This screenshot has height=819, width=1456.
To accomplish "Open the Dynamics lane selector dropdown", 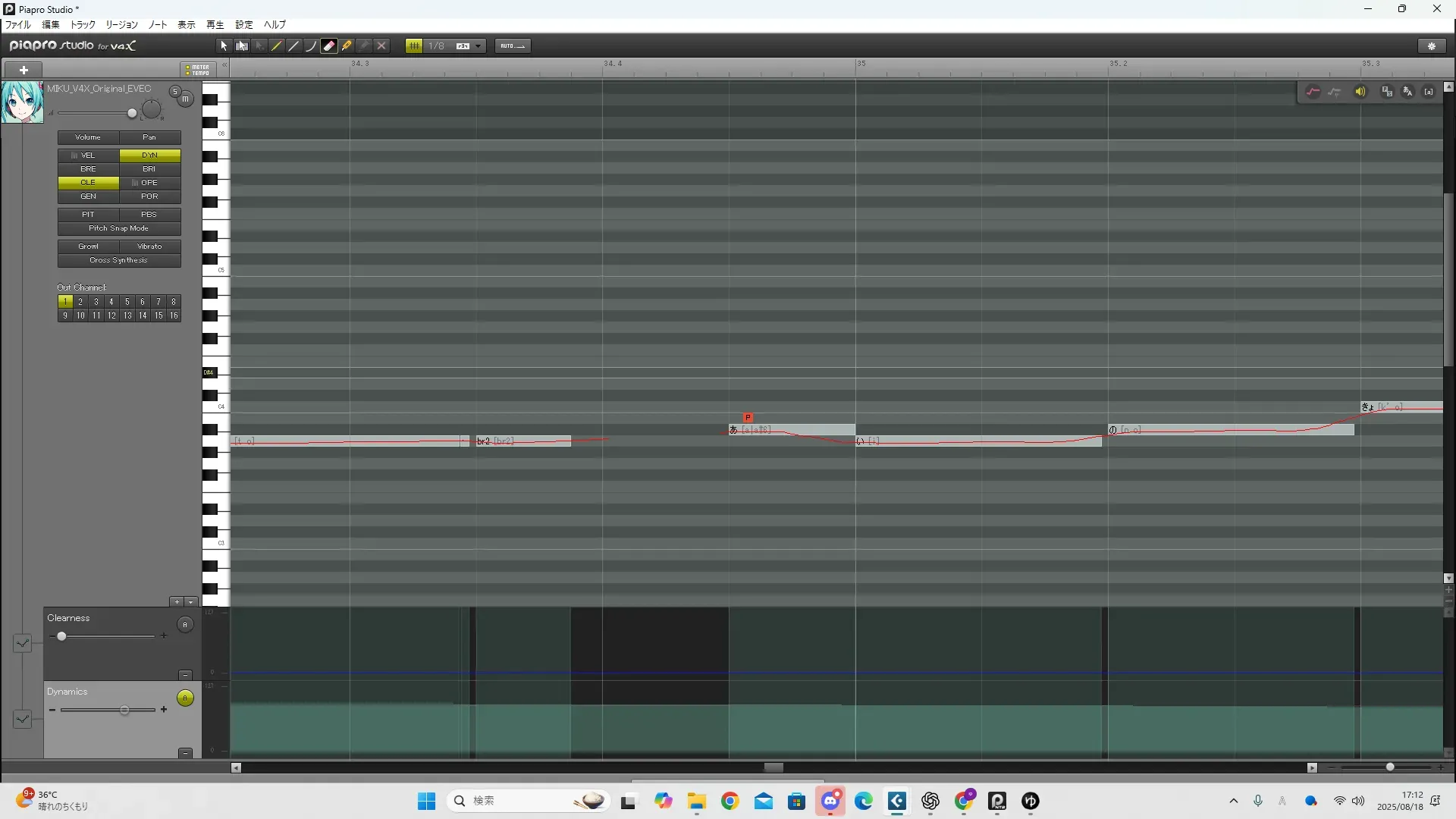I will click(x=22, y=718).
